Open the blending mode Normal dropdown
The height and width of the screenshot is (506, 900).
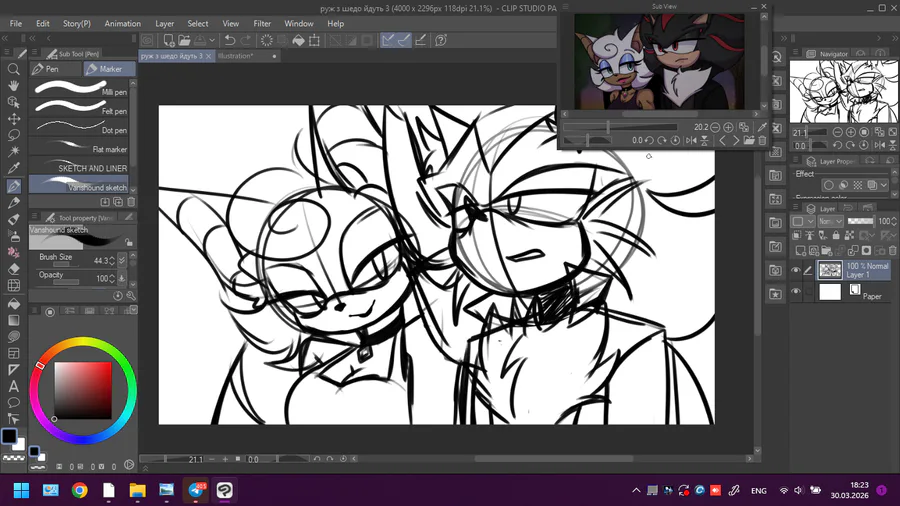coord(831,221)
